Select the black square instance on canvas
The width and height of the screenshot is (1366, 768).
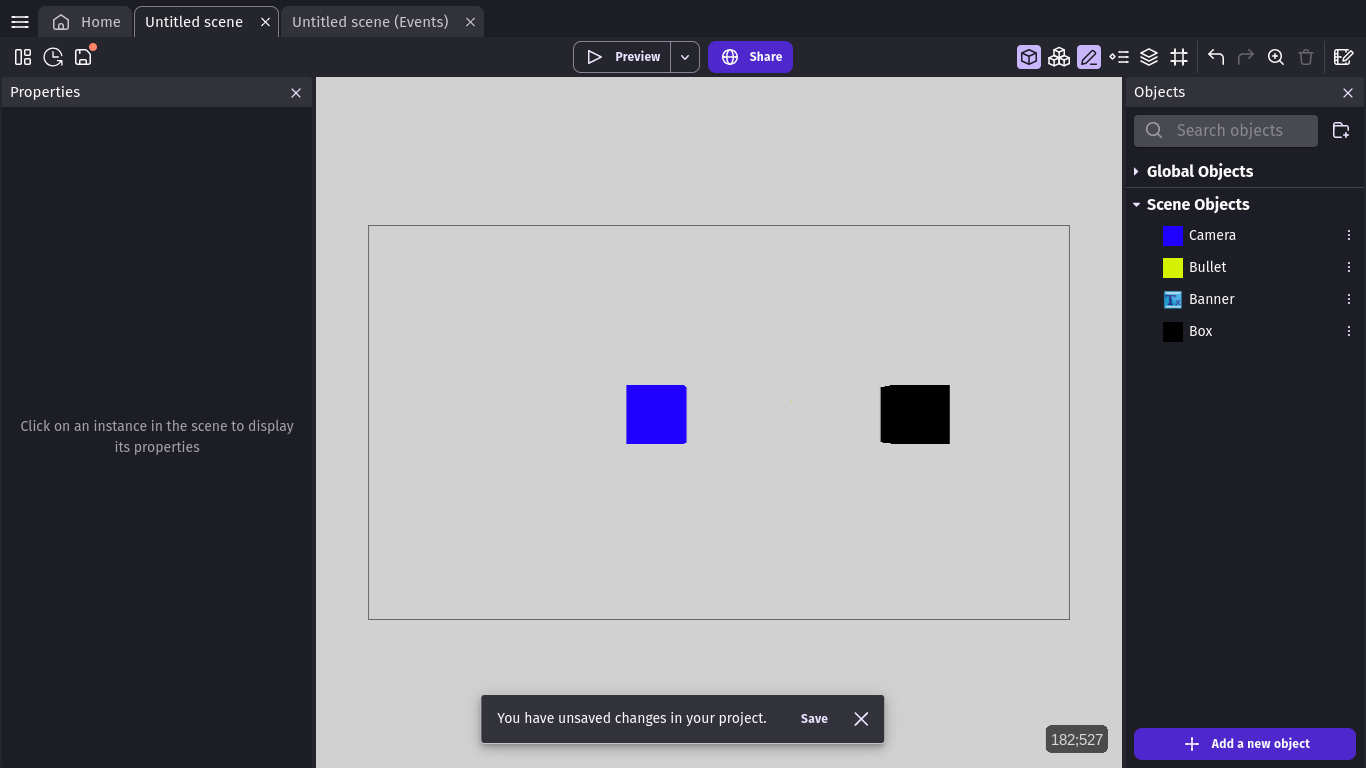pos(915,414)
